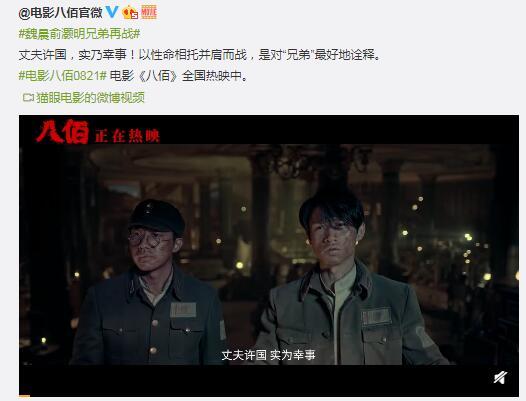Click the orange crown membership badge
526x401 pixels.
pos(130,13)
